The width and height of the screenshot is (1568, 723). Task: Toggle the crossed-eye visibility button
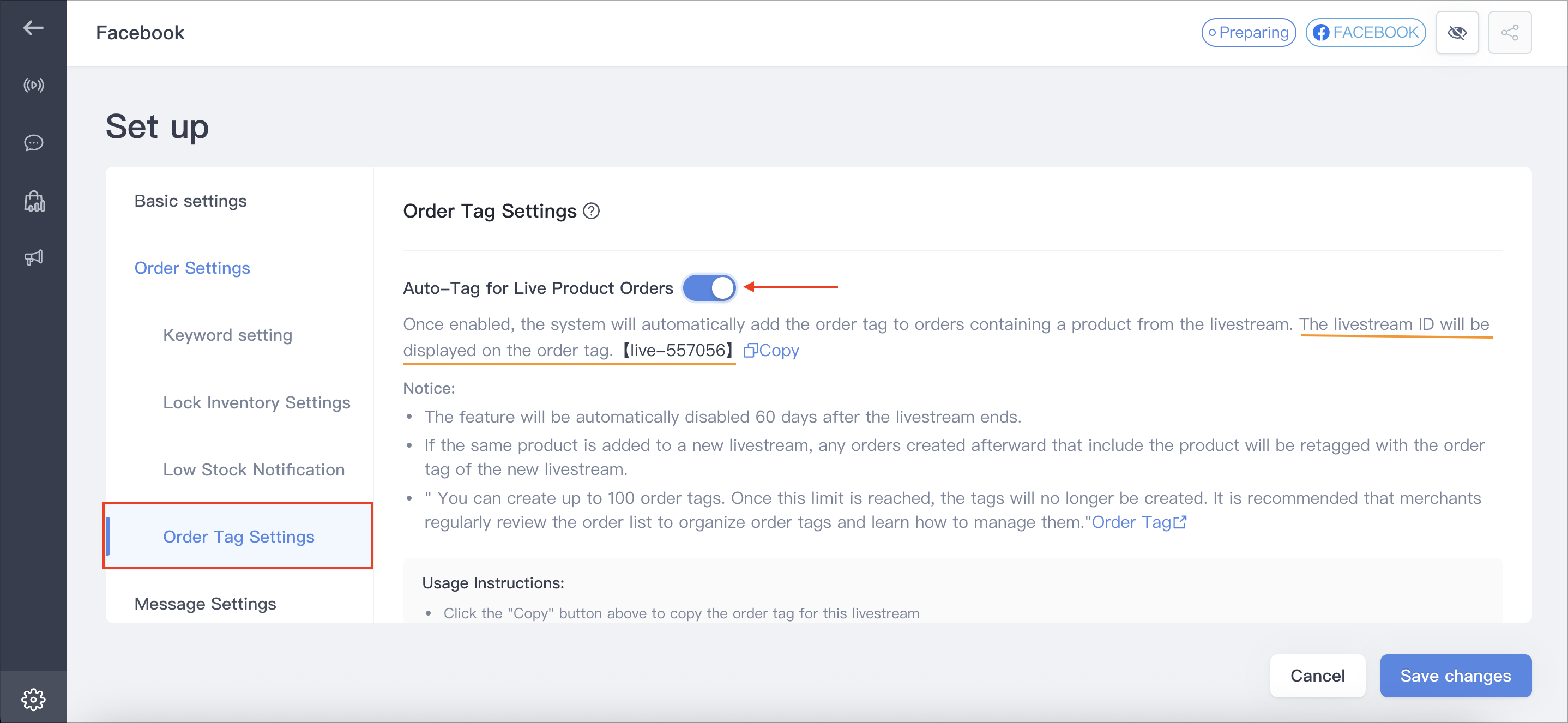click(1457, 32)
